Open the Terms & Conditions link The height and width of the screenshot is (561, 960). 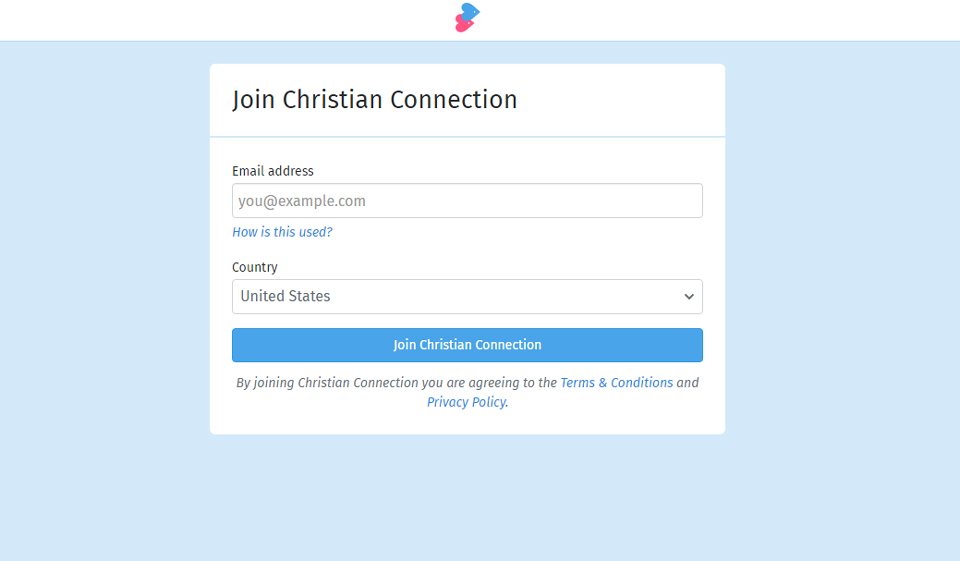coord(616,383)
